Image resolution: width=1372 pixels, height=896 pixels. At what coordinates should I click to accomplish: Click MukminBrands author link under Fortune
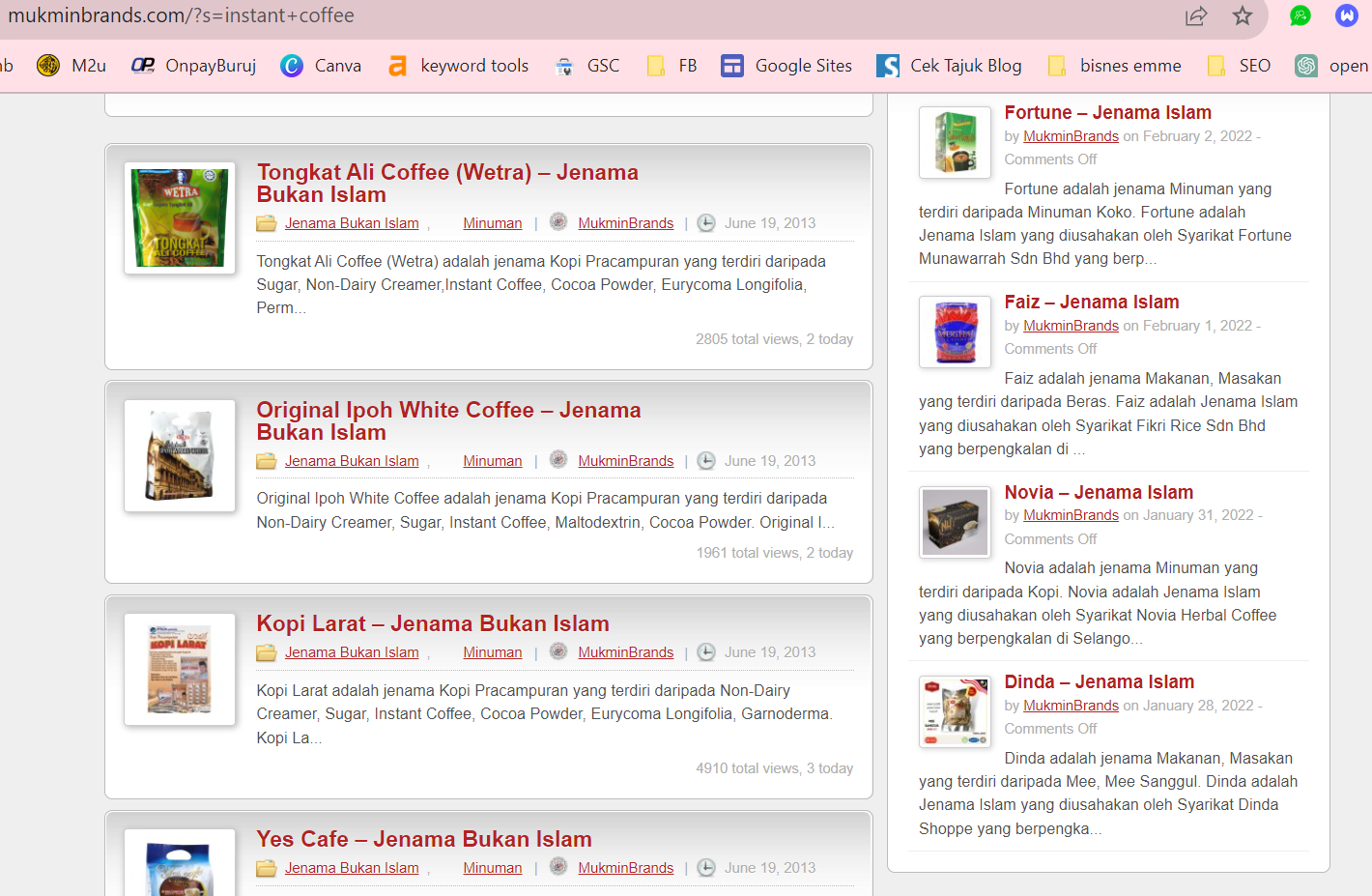(x=1071, y=136)
